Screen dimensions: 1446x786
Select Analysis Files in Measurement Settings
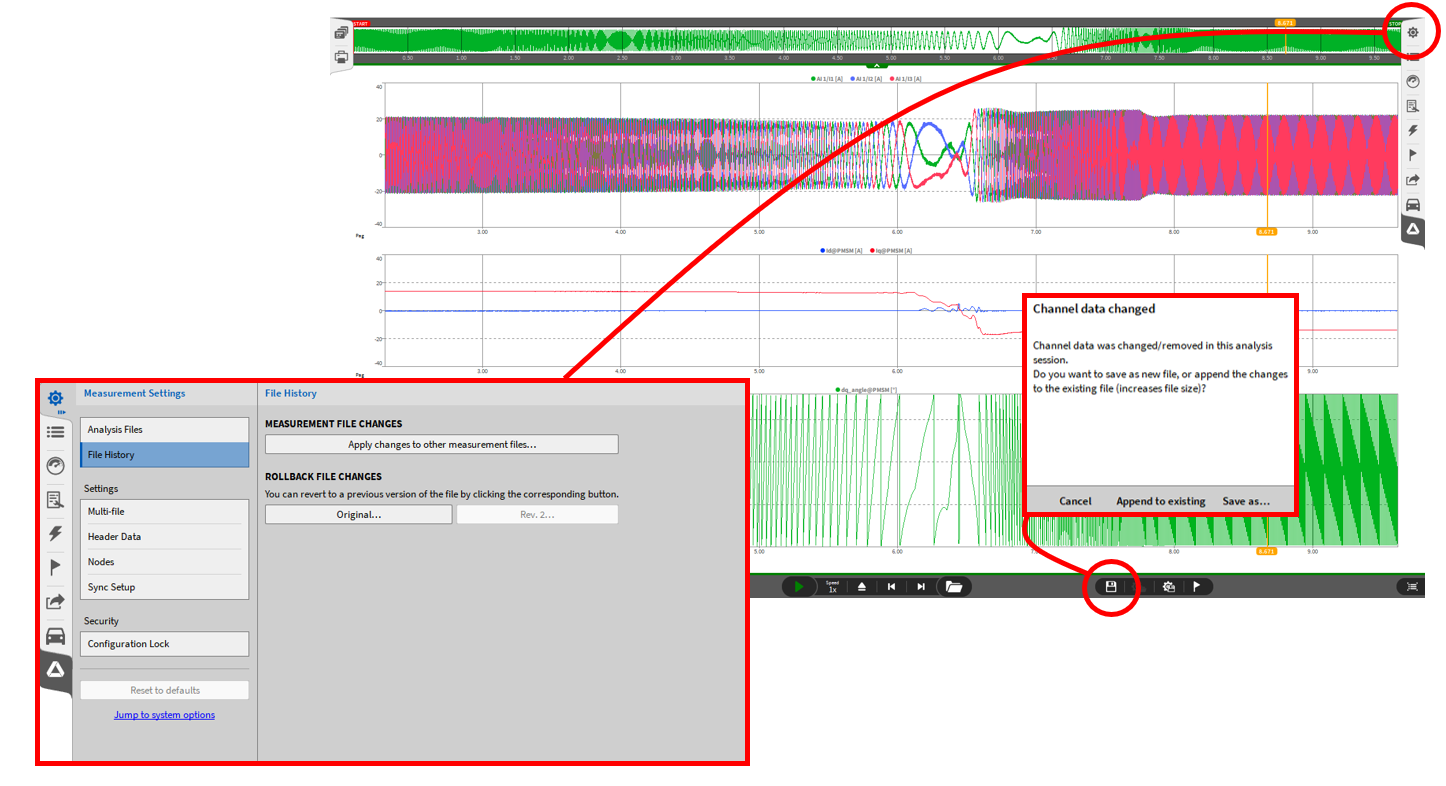pos(164,430)
